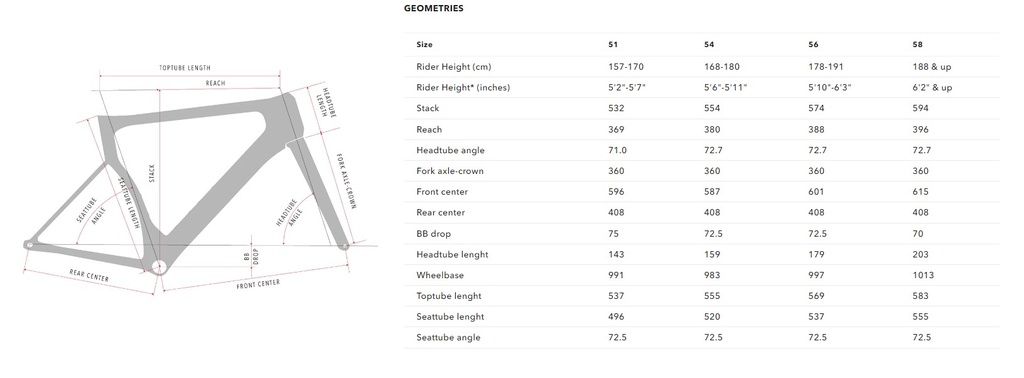
Task: Click the frame diagram head tube
Action: (x=295, y=116)
